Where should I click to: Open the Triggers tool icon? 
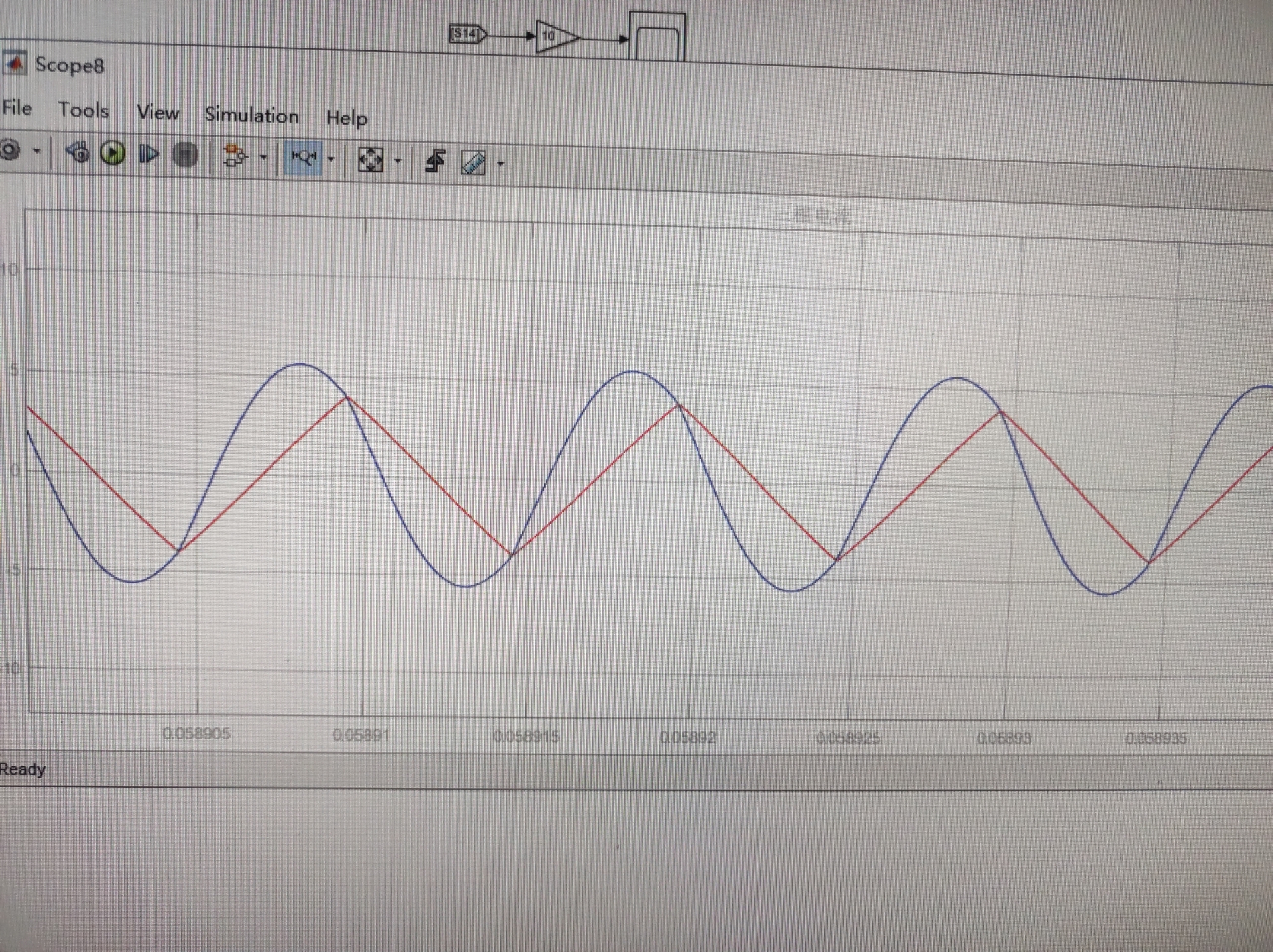(435, 161)
